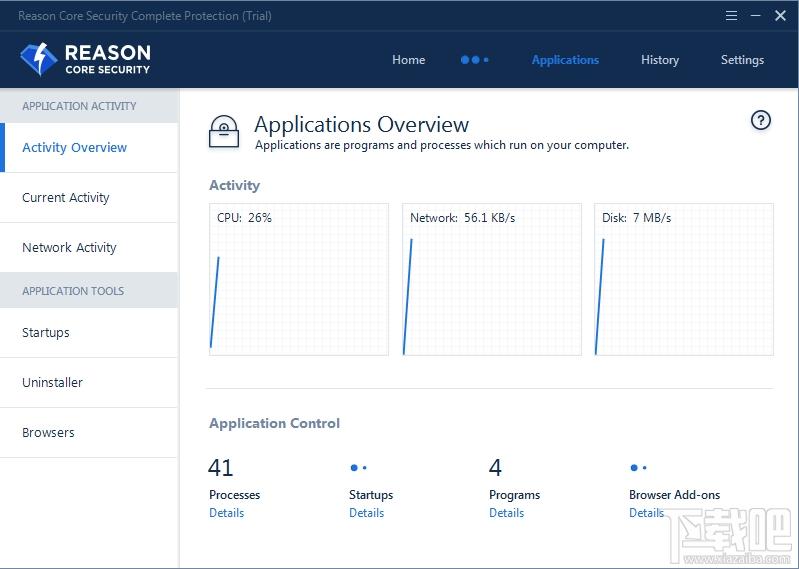The width and height of the screenshot is (799, 569).
Task: Click the loading dots tab in navigation
Action: [x=474, y=60]
